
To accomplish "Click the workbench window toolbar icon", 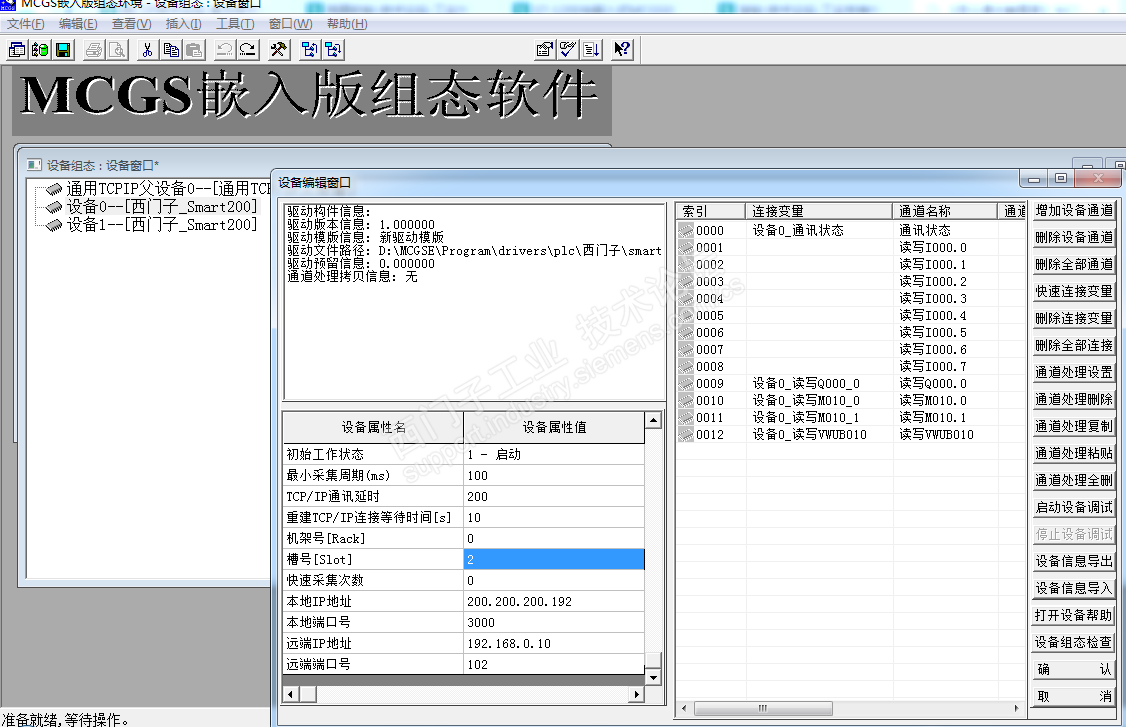I will point(17,50).
